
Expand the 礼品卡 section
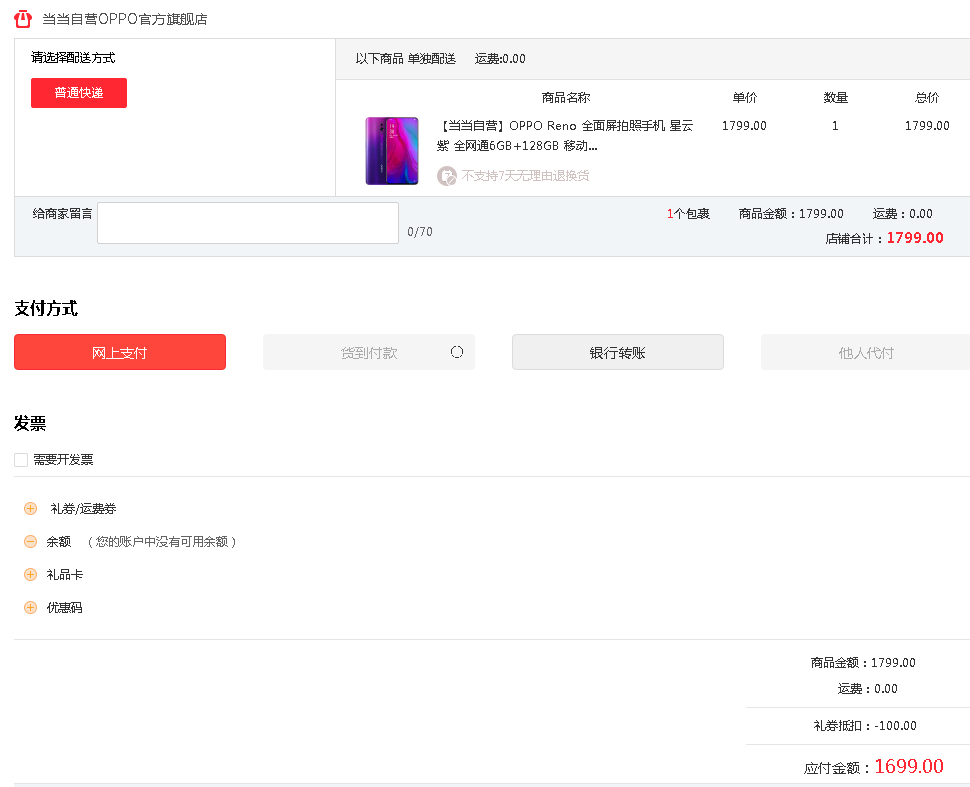(30, 574)
